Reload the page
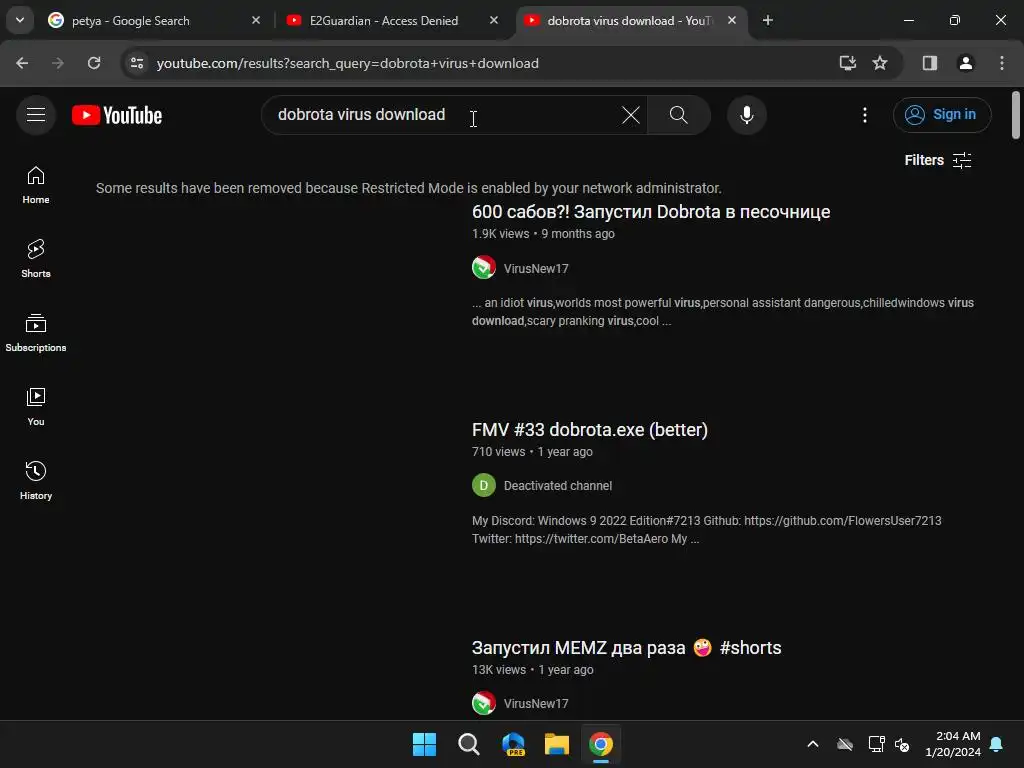 [x=94, y=63]
